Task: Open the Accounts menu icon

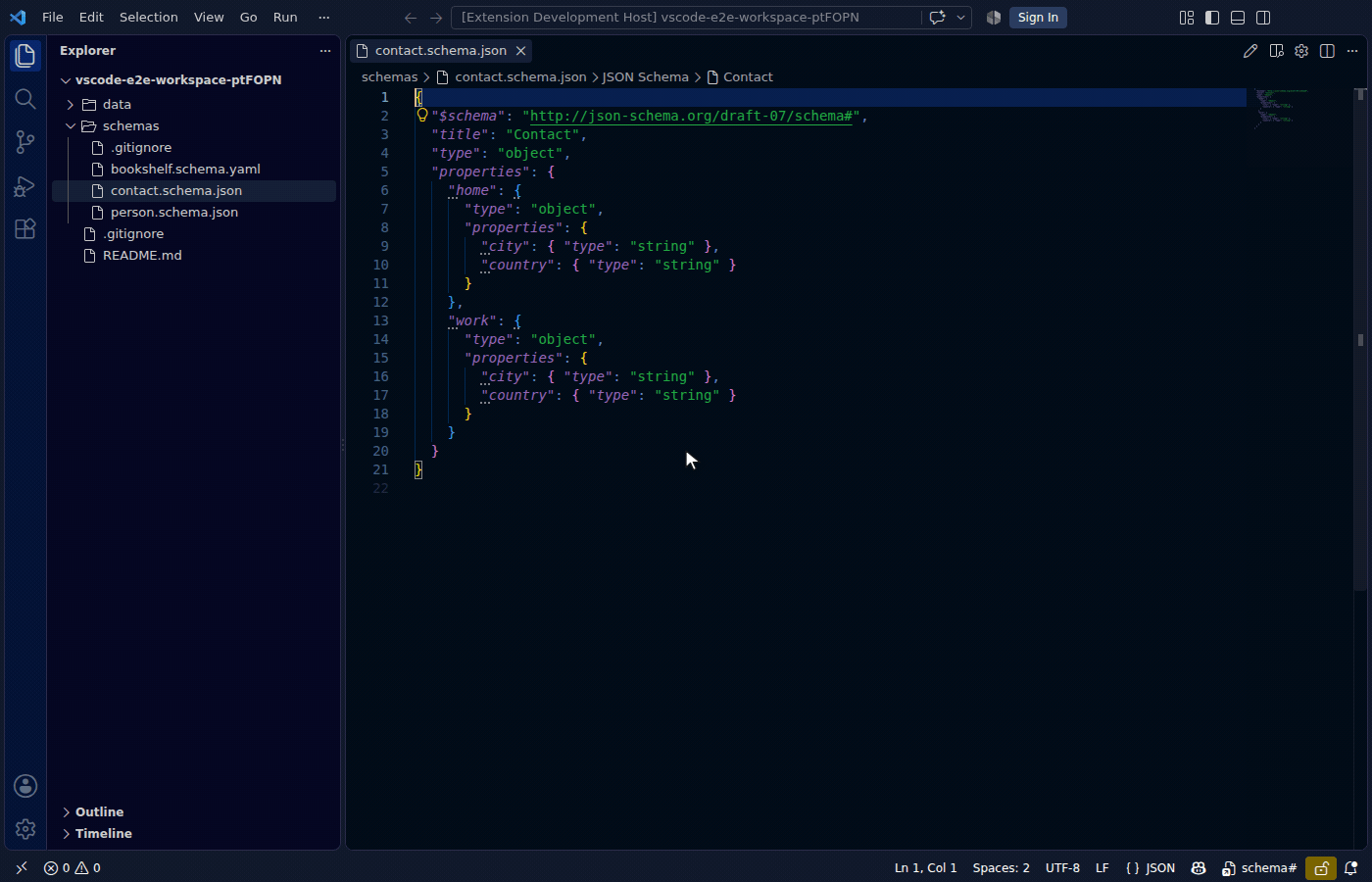Action: [25, 786]
